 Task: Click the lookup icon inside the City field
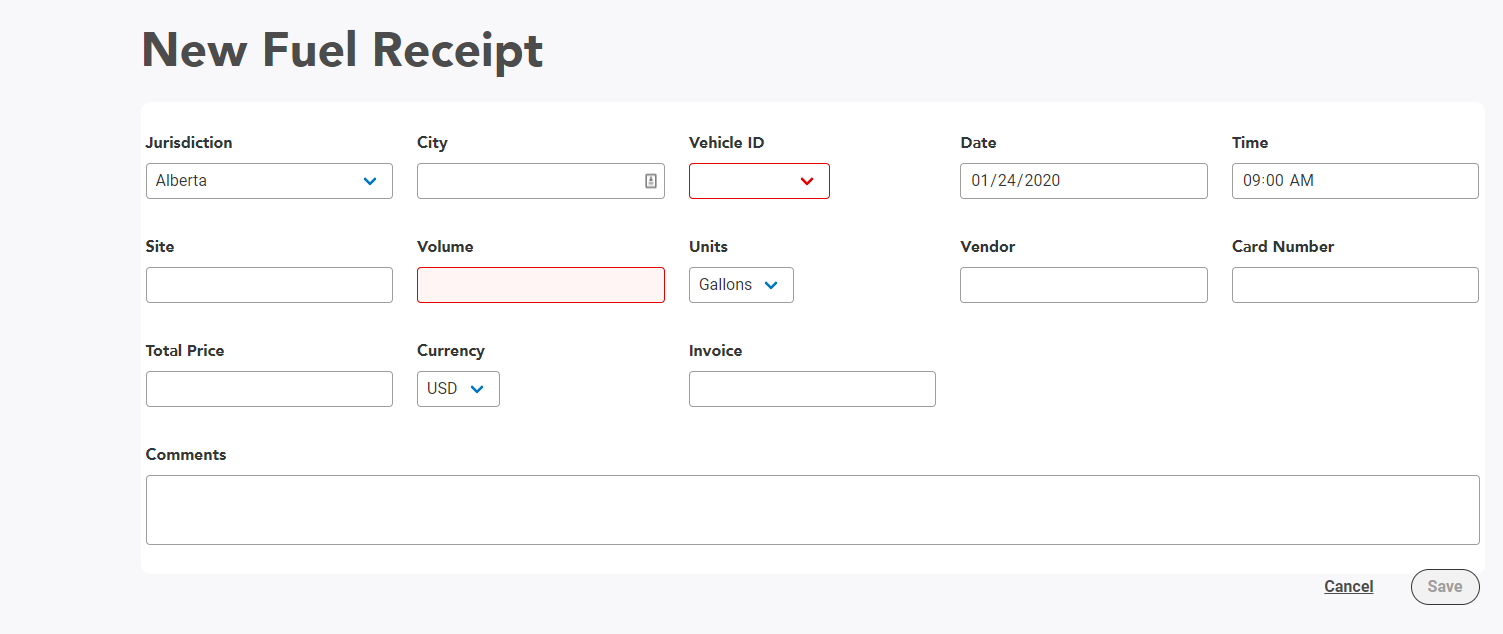coord(652,181)
